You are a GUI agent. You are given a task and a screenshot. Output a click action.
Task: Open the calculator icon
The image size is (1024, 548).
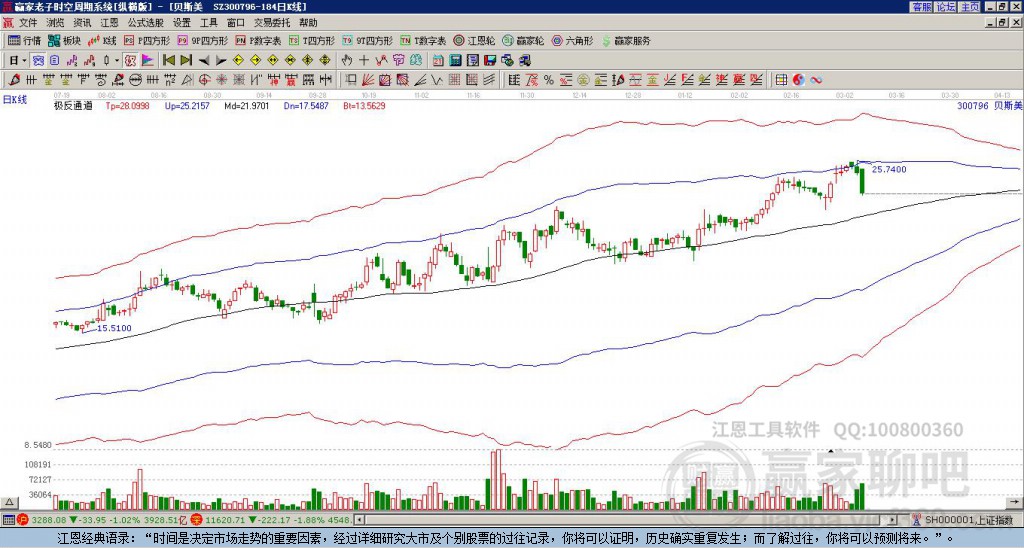(x=456, y=61)
